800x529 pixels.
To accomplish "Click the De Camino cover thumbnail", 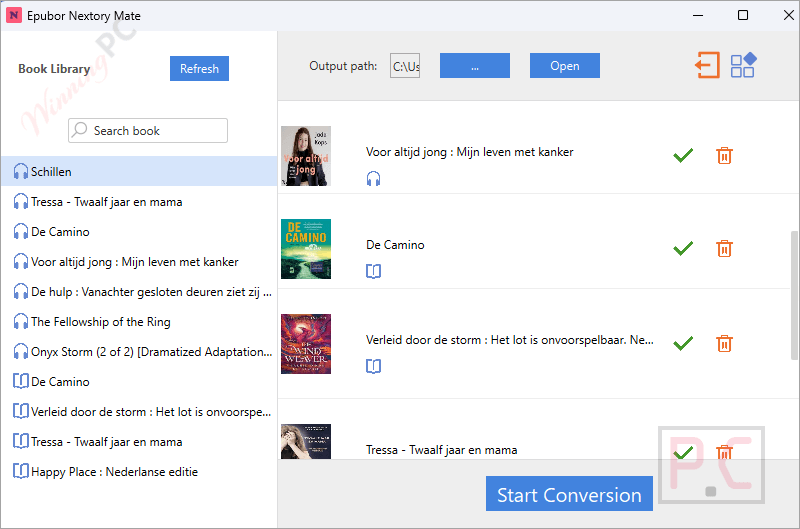I will [306, 249].
